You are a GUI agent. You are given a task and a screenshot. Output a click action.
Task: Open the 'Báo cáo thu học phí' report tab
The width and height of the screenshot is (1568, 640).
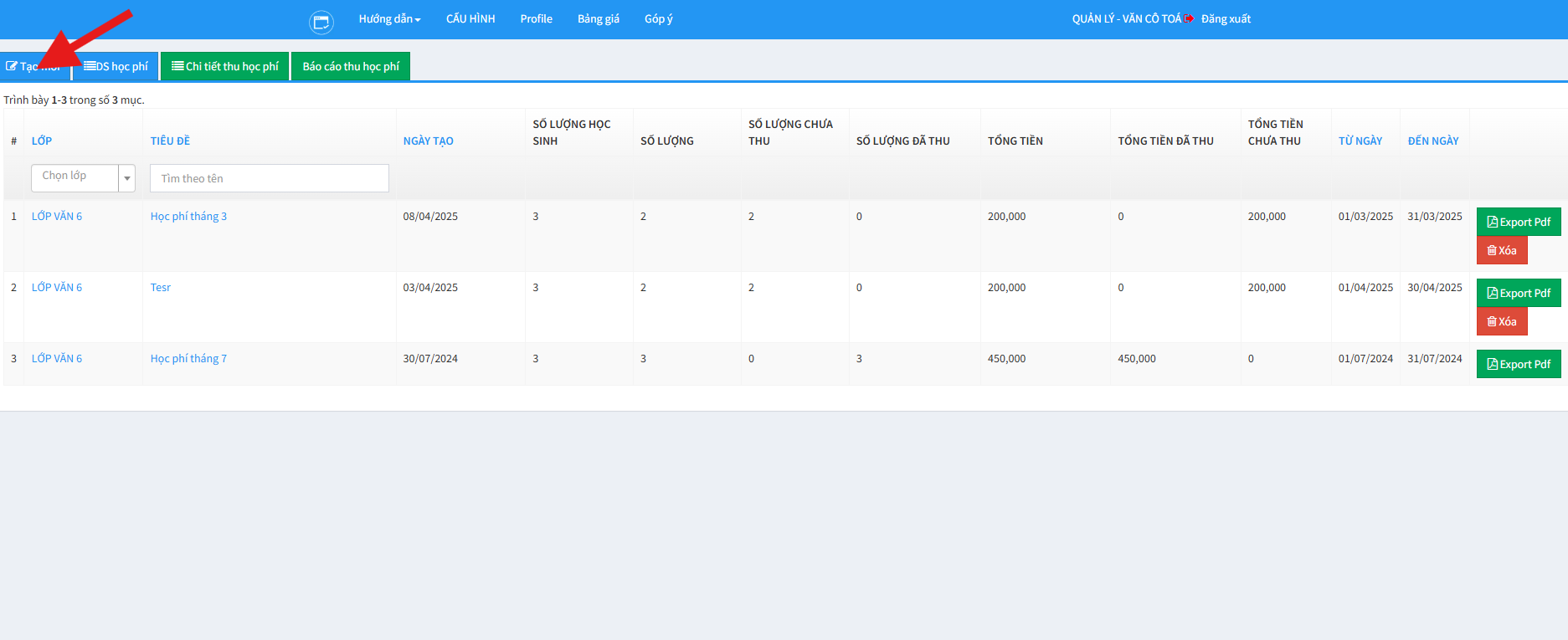pyautogui.click(x=351, y=66)
